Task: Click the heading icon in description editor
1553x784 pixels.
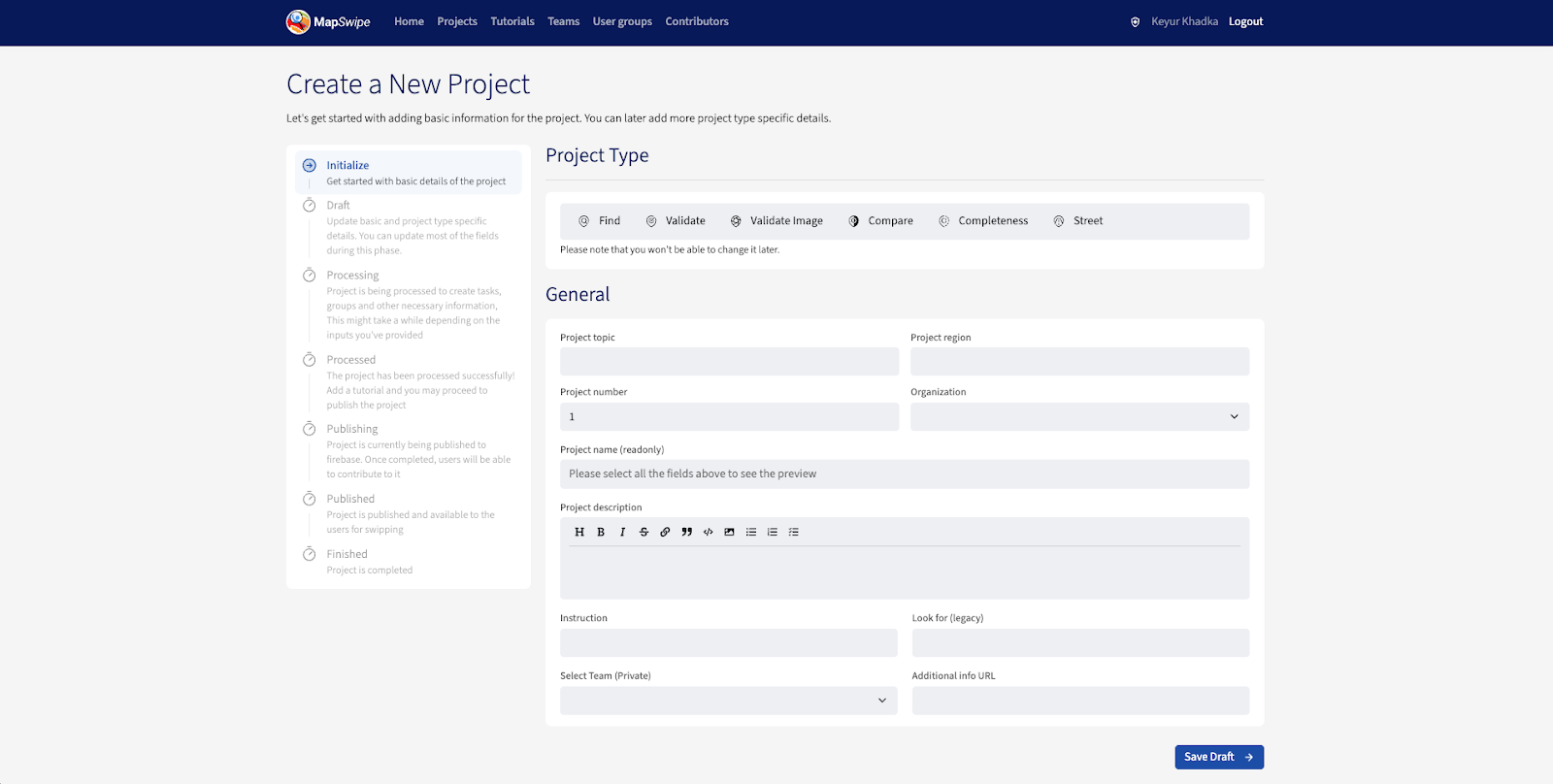Action: point(579,532)
